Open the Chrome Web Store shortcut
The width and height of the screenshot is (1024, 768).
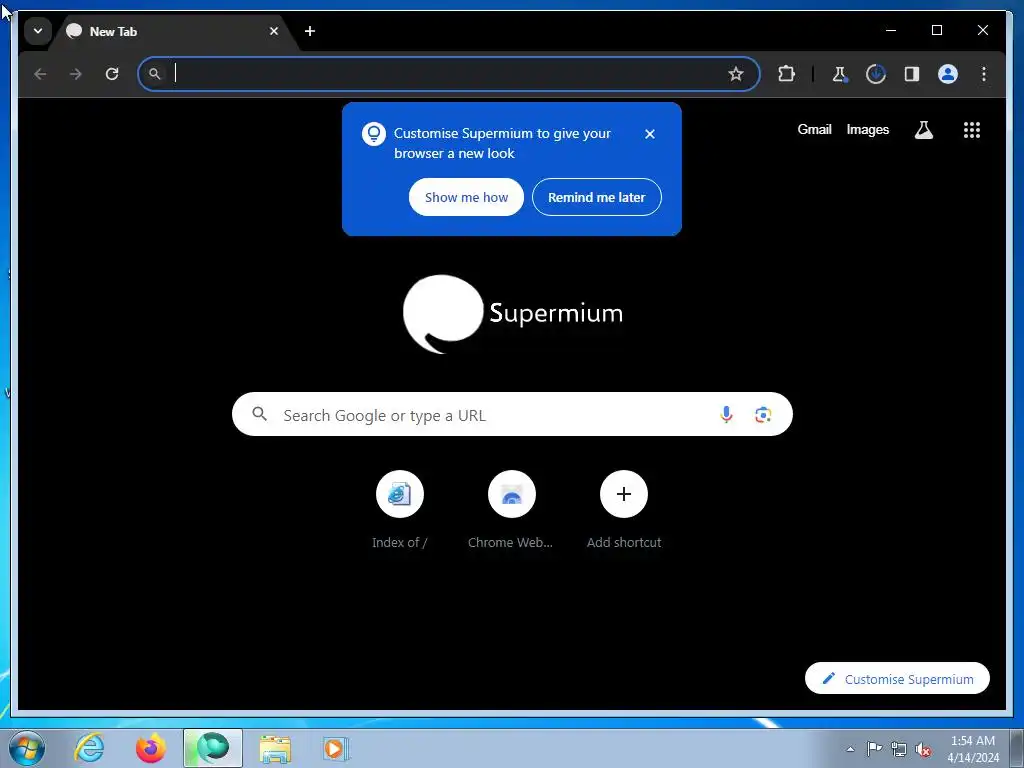coord(511,510)
